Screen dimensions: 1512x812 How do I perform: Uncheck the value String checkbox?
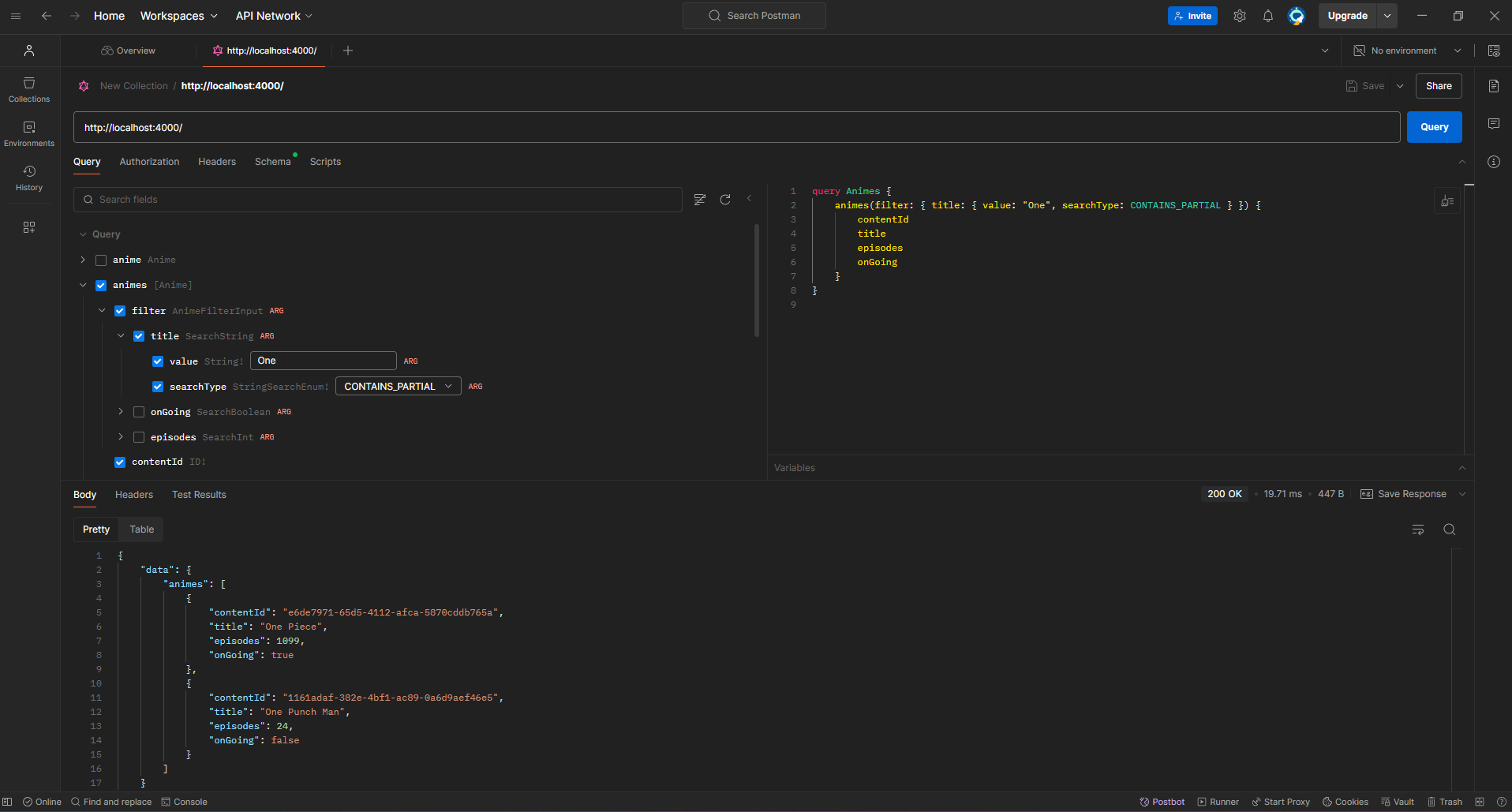pos(158,361)
